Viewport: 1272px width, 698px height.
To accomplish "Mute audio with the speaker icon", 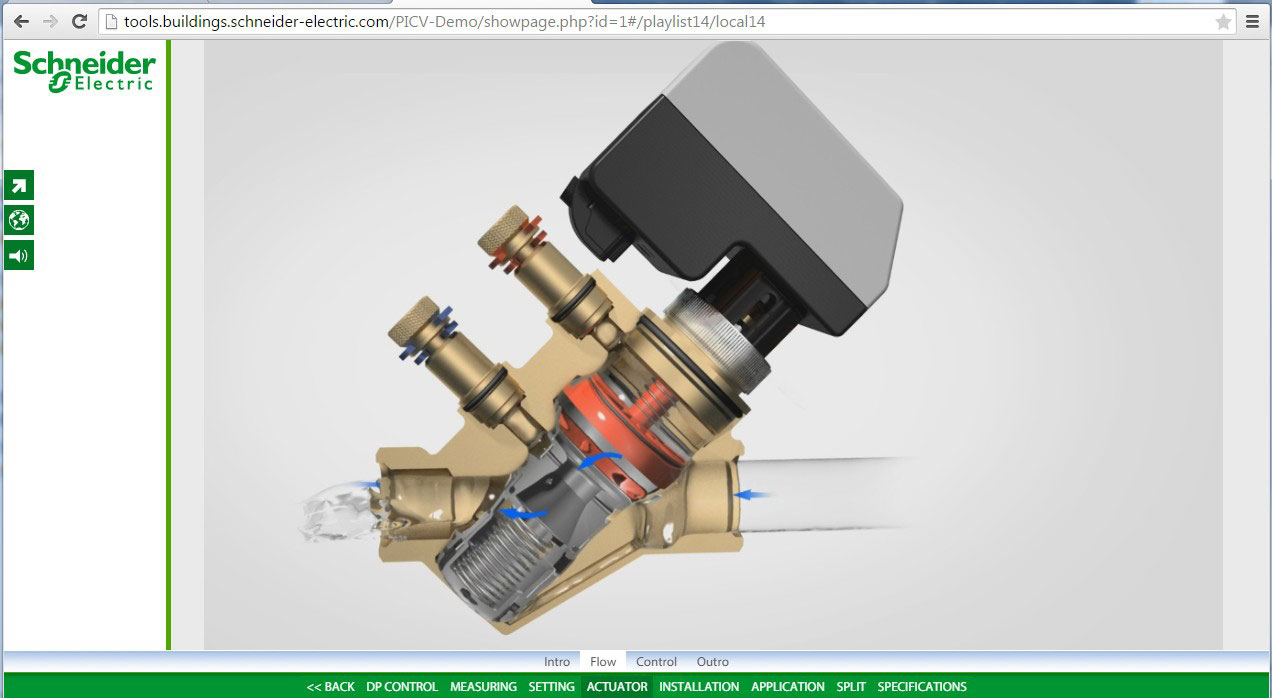I will tap(19, 255).
